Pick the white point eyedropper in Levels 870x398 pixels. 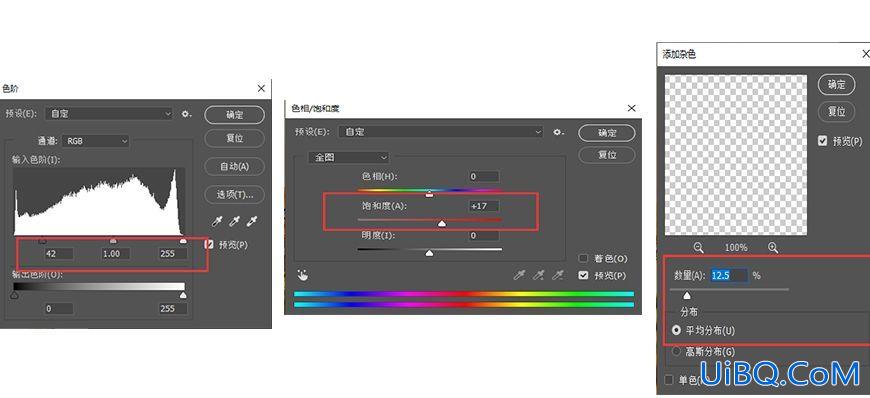252,222
